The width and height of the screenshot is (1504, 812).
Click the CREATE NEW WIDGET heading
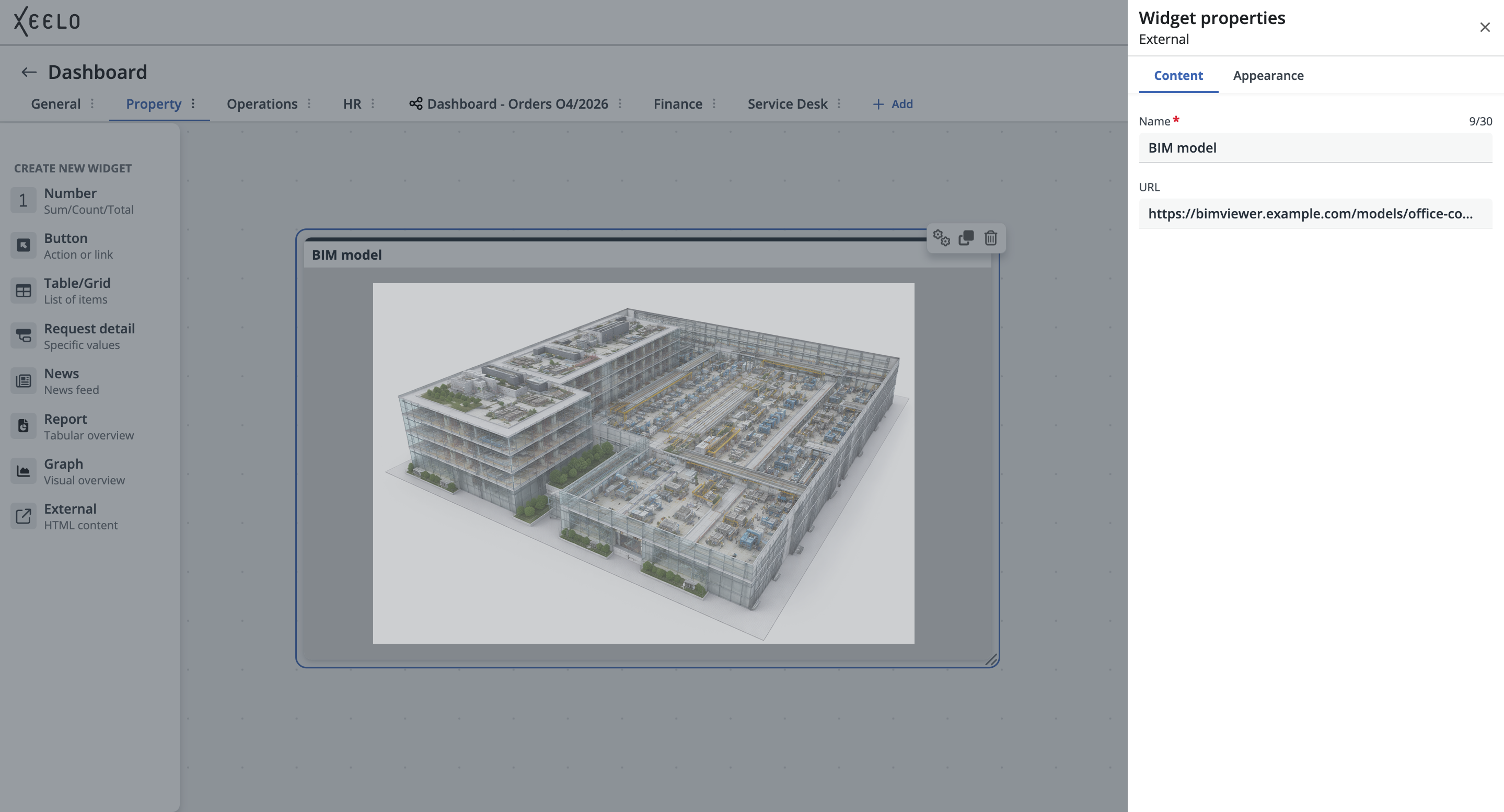tap(73, 168)
